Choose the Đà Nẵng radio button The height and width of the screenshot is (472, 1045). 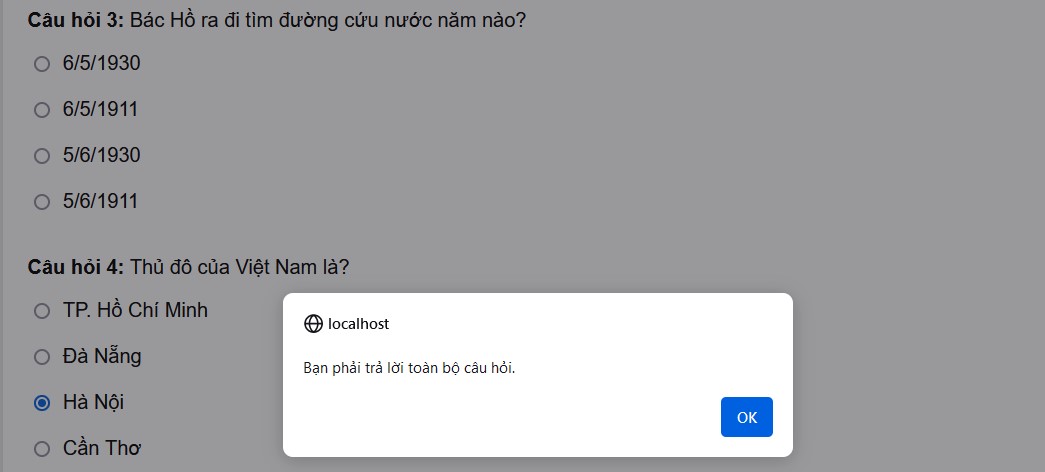click(x=42, y=357)
